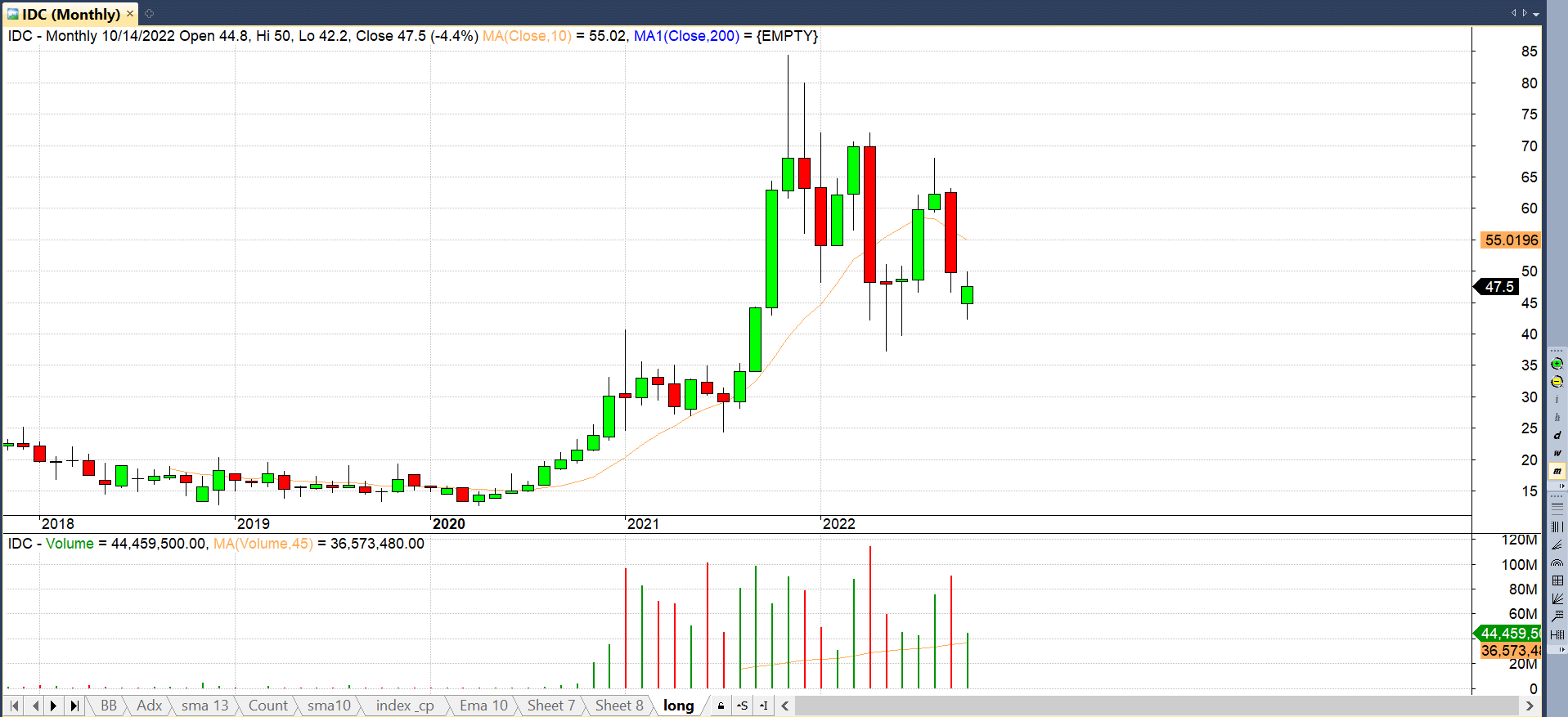Click the 47.5 last price tag
The width and height of the screenshot is (1568, 717).
[x=1498, y=287]
